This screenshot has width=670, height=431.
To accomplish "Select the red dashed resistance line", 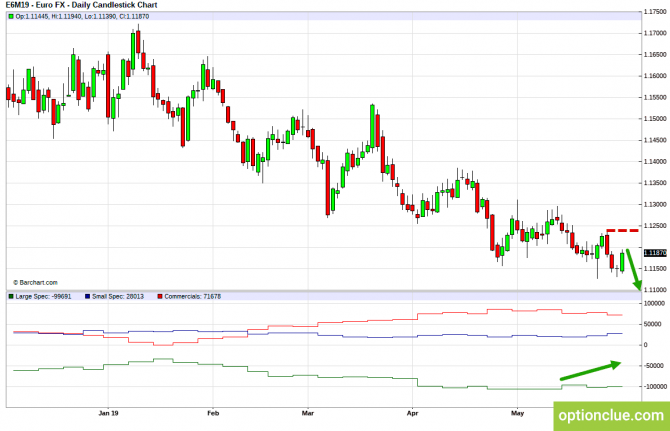I will coord(622,231).
